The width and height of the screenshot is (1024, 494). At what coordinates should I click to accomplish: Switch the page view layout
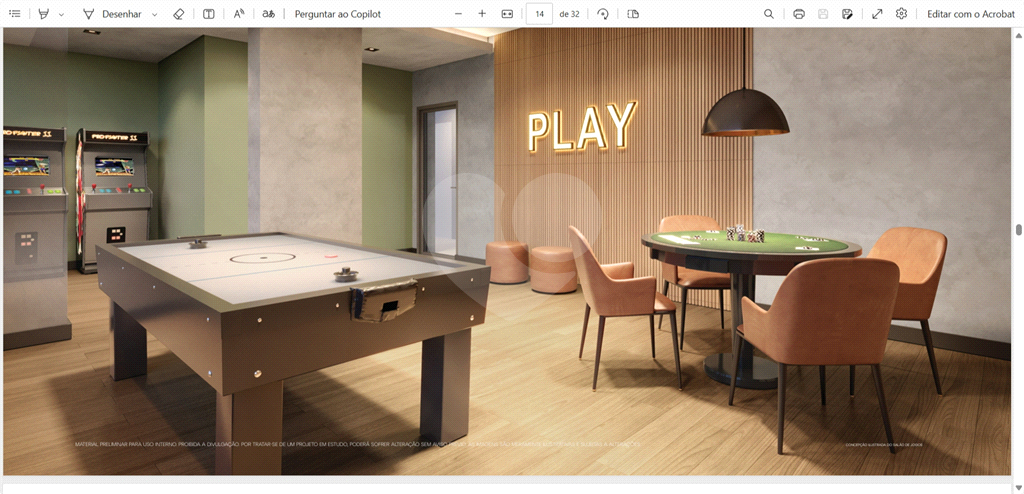pos(633,14)
